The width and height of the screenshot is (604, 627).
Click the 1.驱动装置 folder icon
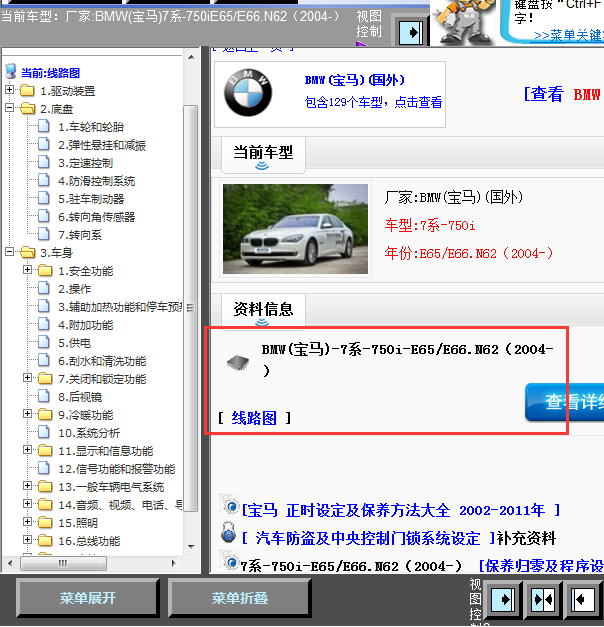[27, 90]
